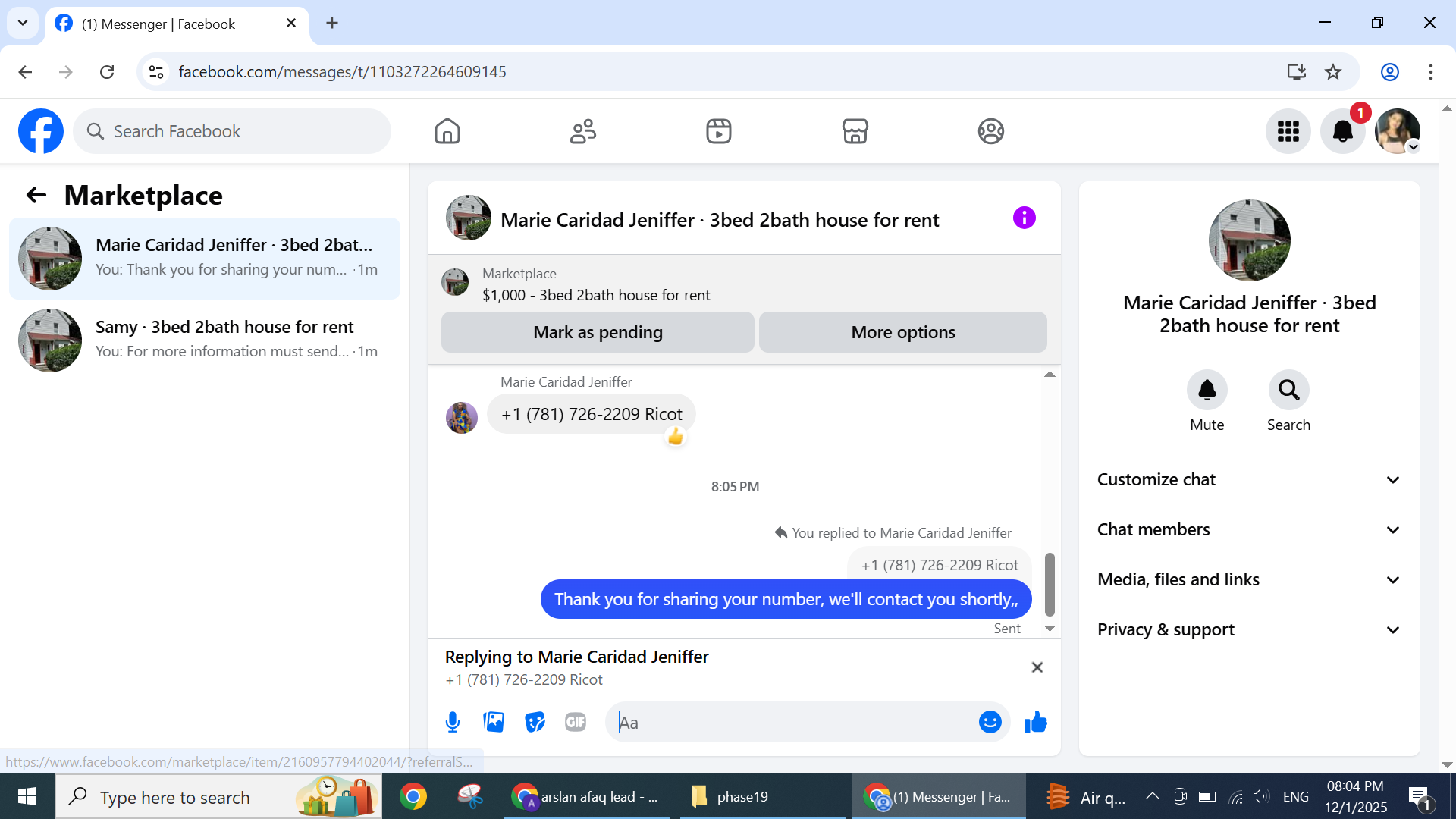This screenshot has height=819, width=1456.
Task: Go back using the Marketplace back arrow
Action: 36,196
